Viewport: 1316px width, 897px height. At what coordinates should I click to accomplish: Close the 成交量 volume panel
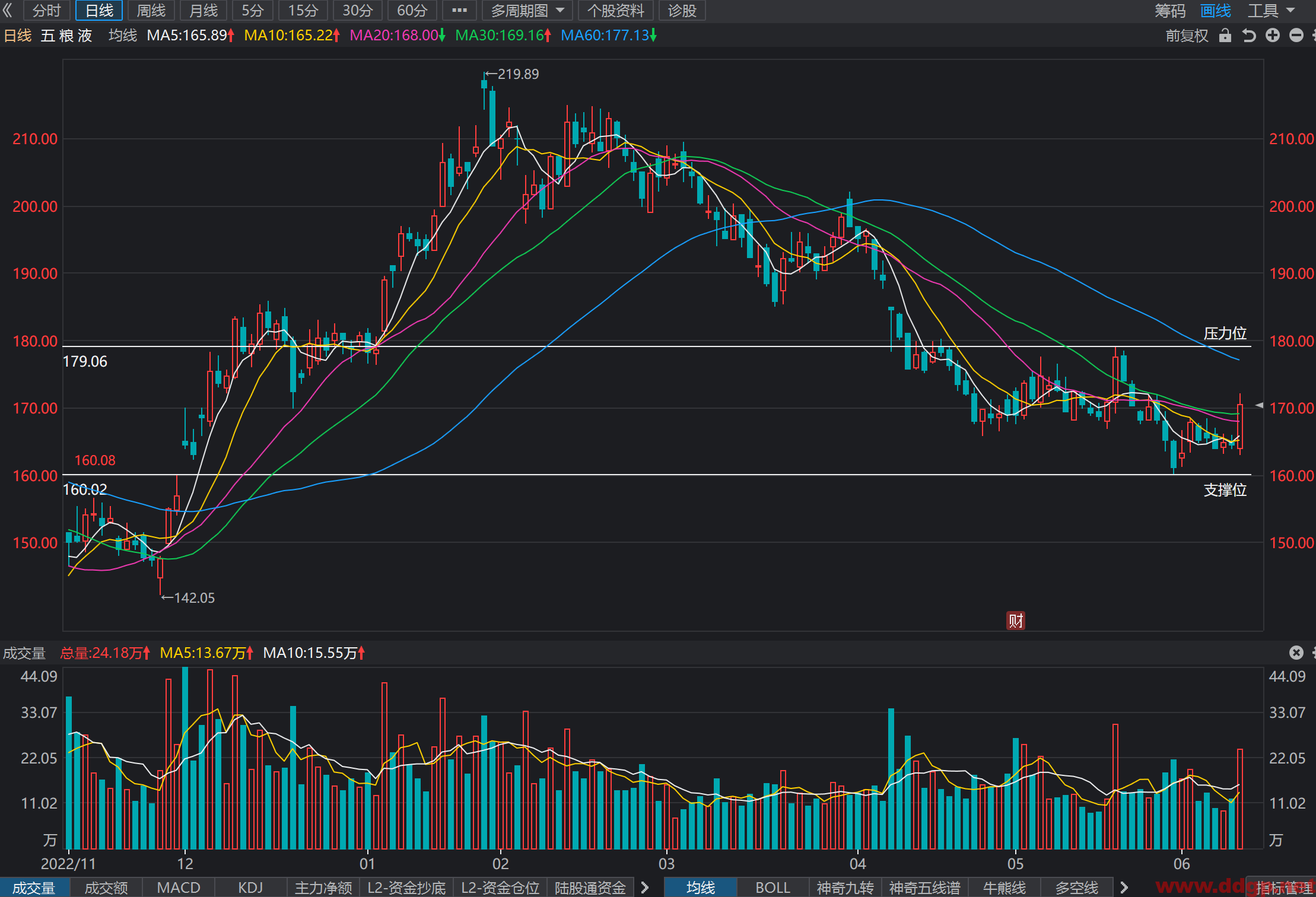coord(1296,653)
